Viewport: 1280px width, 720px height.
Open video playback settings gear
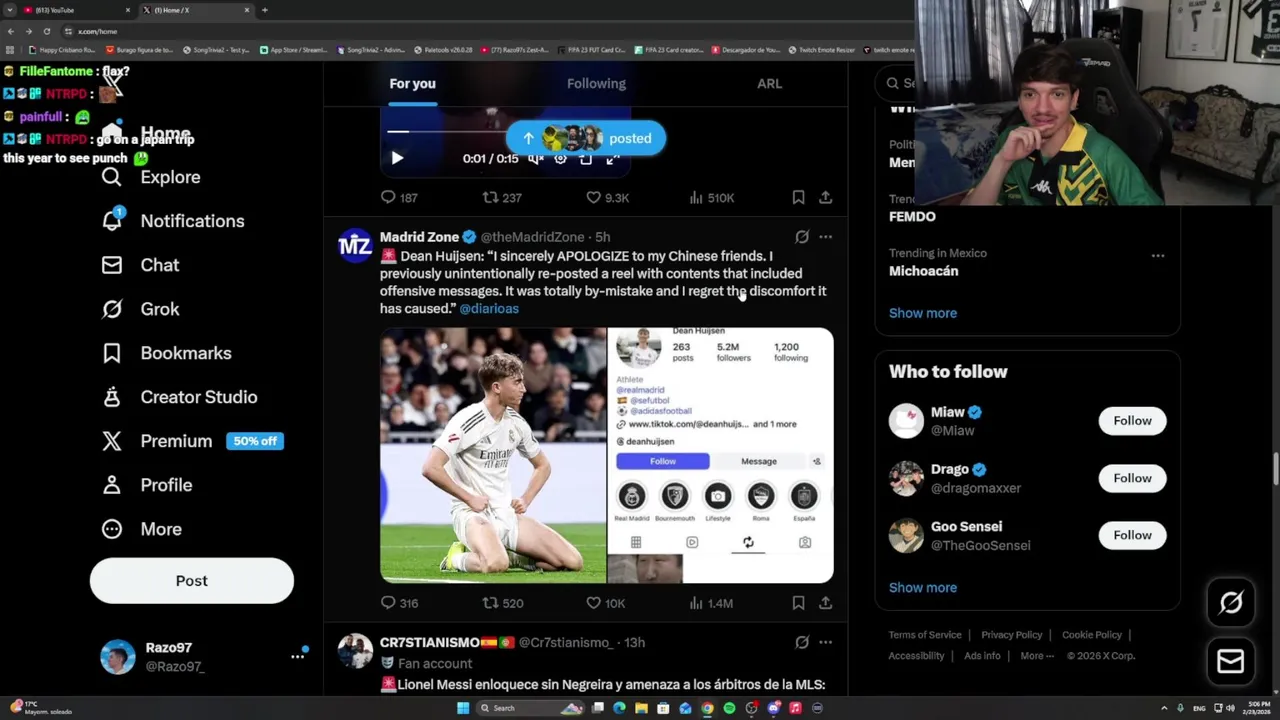coord(561,158)
